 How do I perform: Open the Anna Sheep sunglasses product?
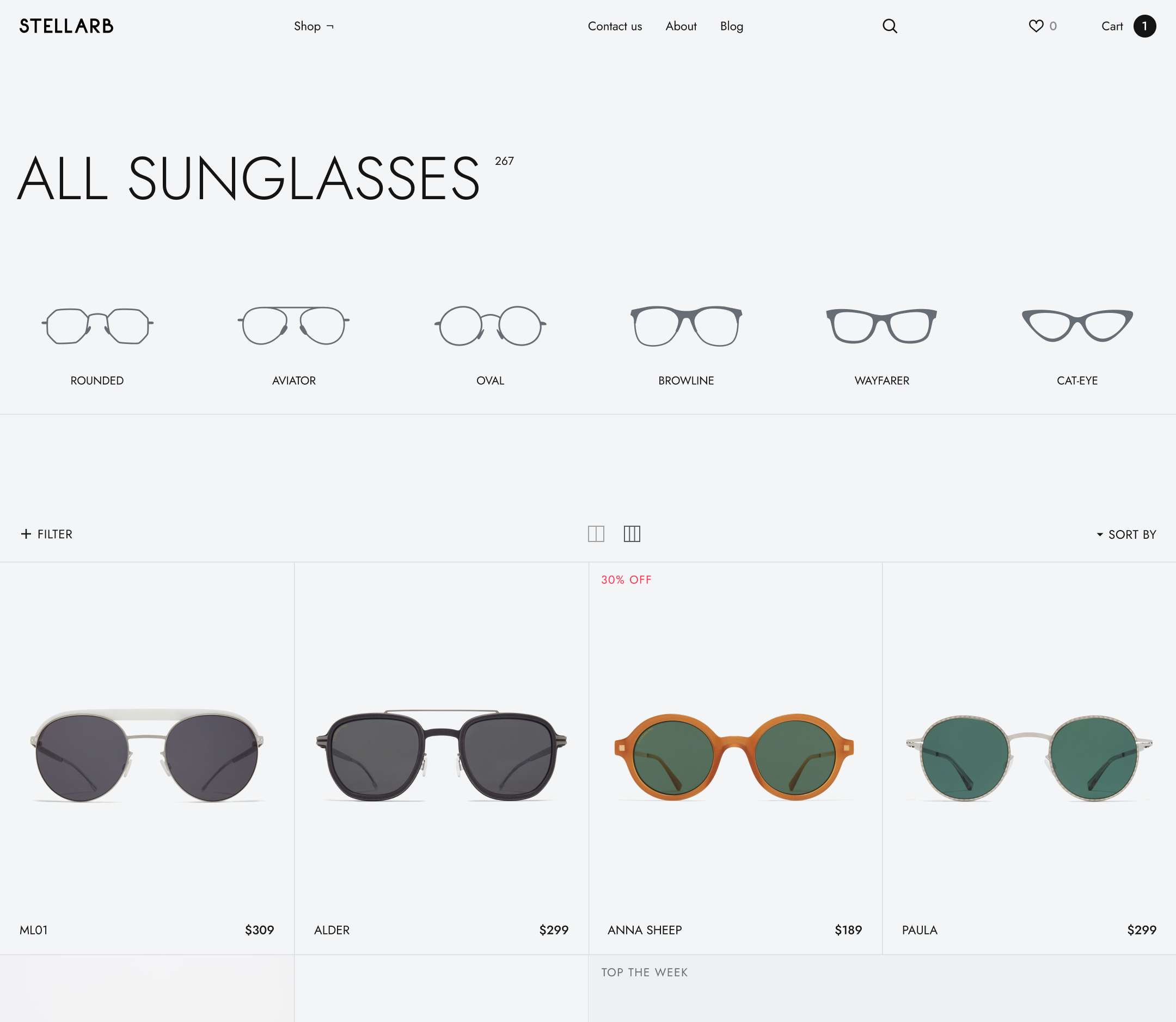pyautogui.click(x=734, y=758)
